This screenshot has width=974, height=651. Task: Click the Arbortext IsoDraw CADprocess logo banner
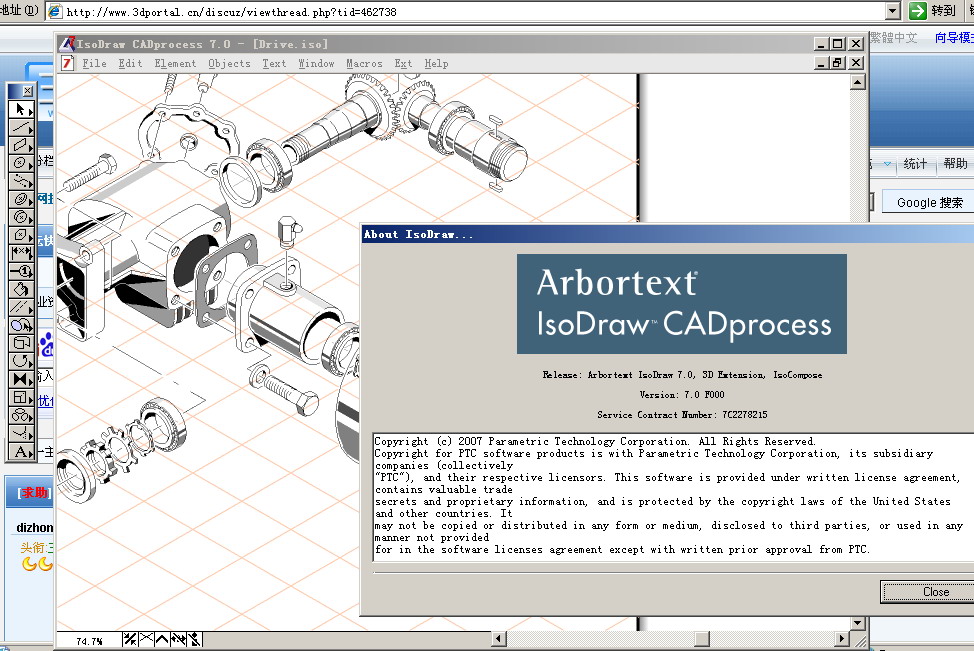click(681, 304)
